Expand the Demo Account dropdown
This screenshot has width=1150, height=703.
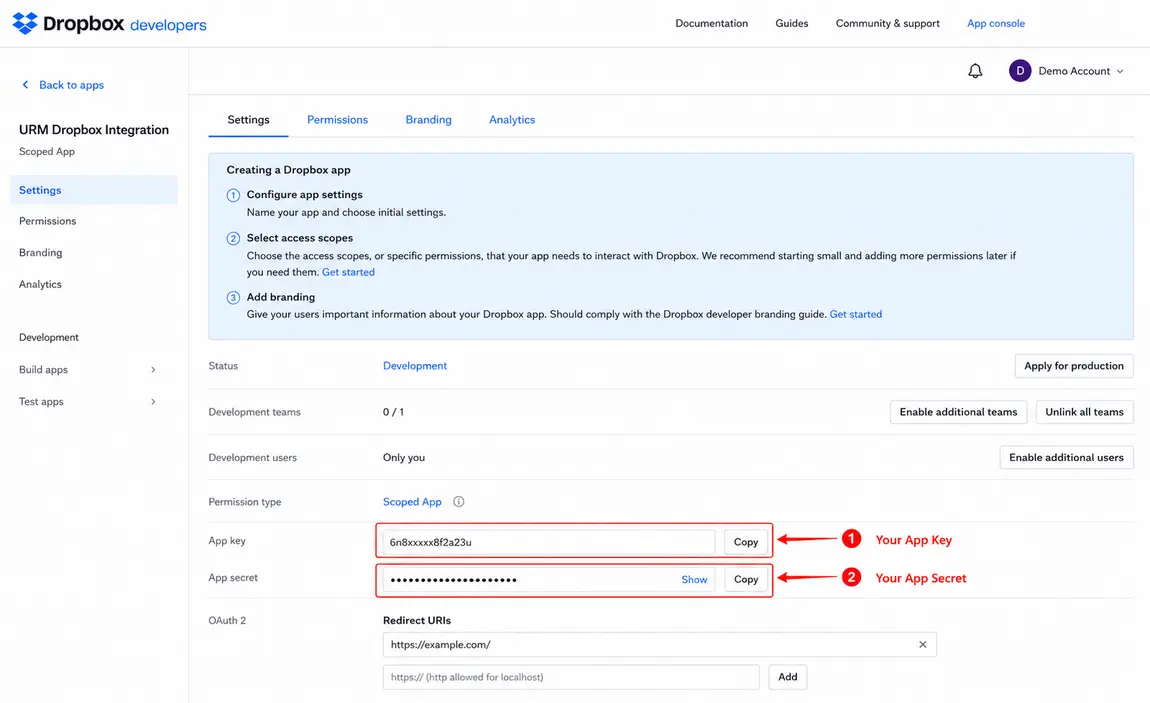pyautogui.click(x=1120, y=71)
